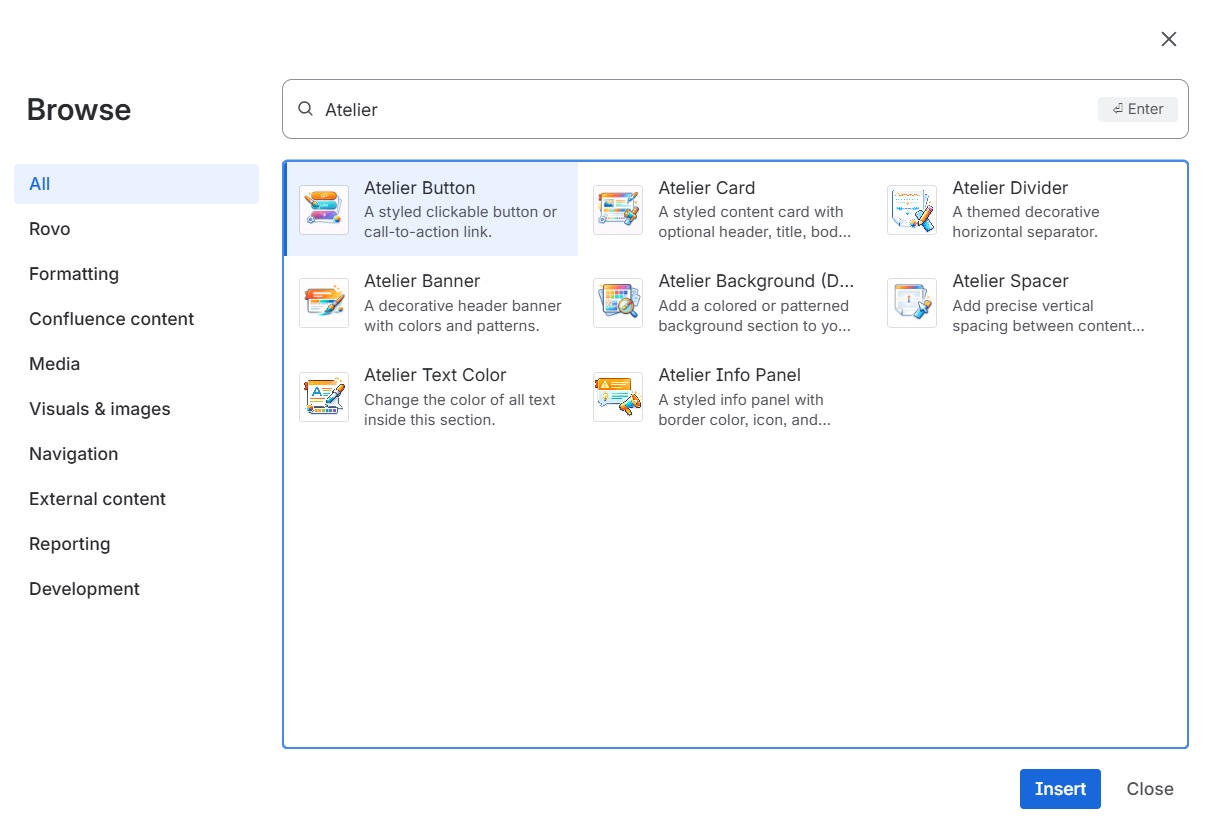
Task: Show the Confluence content category
Action: pos(112,319)
